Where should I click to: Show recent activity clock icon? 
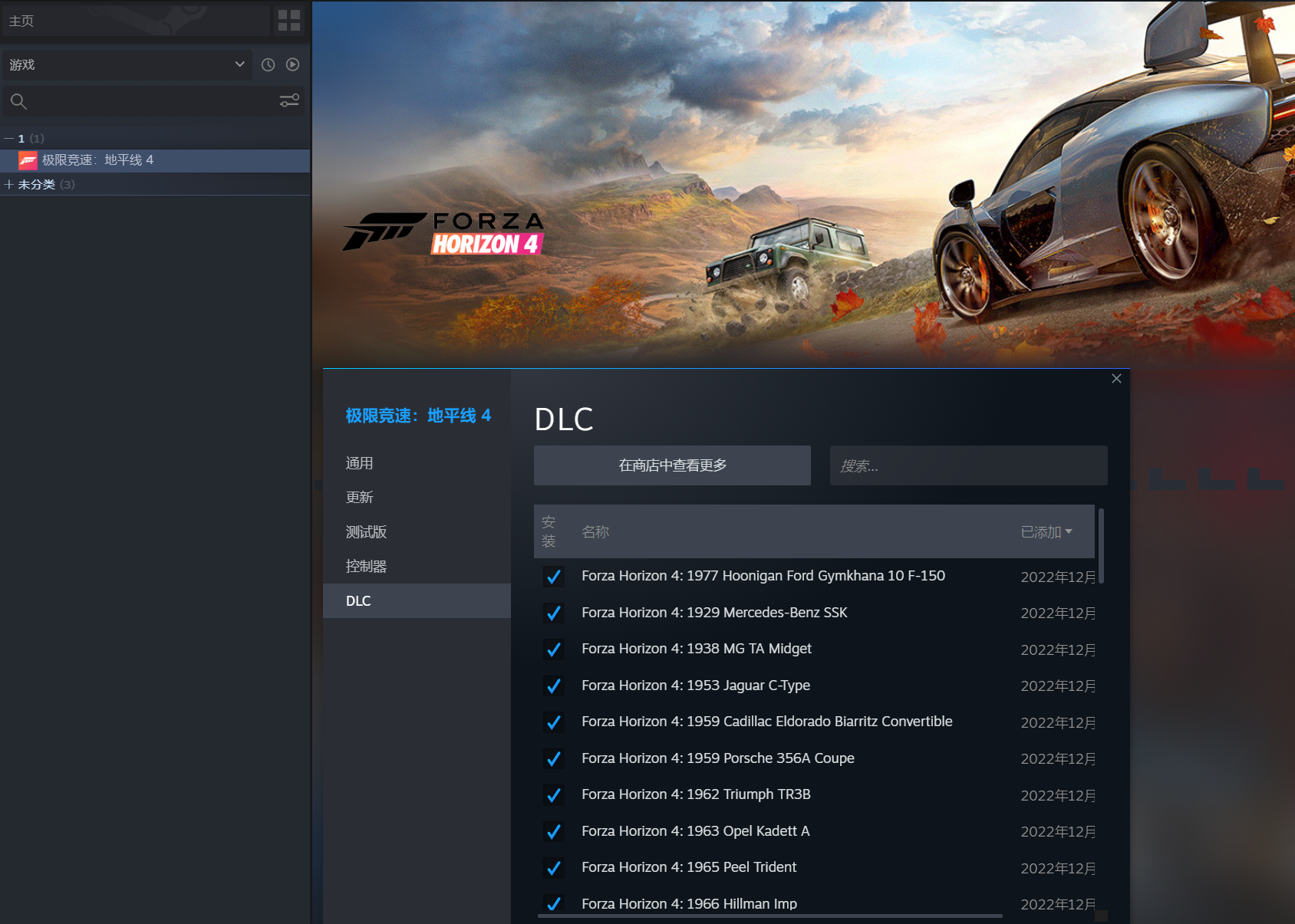coord(268,65)
